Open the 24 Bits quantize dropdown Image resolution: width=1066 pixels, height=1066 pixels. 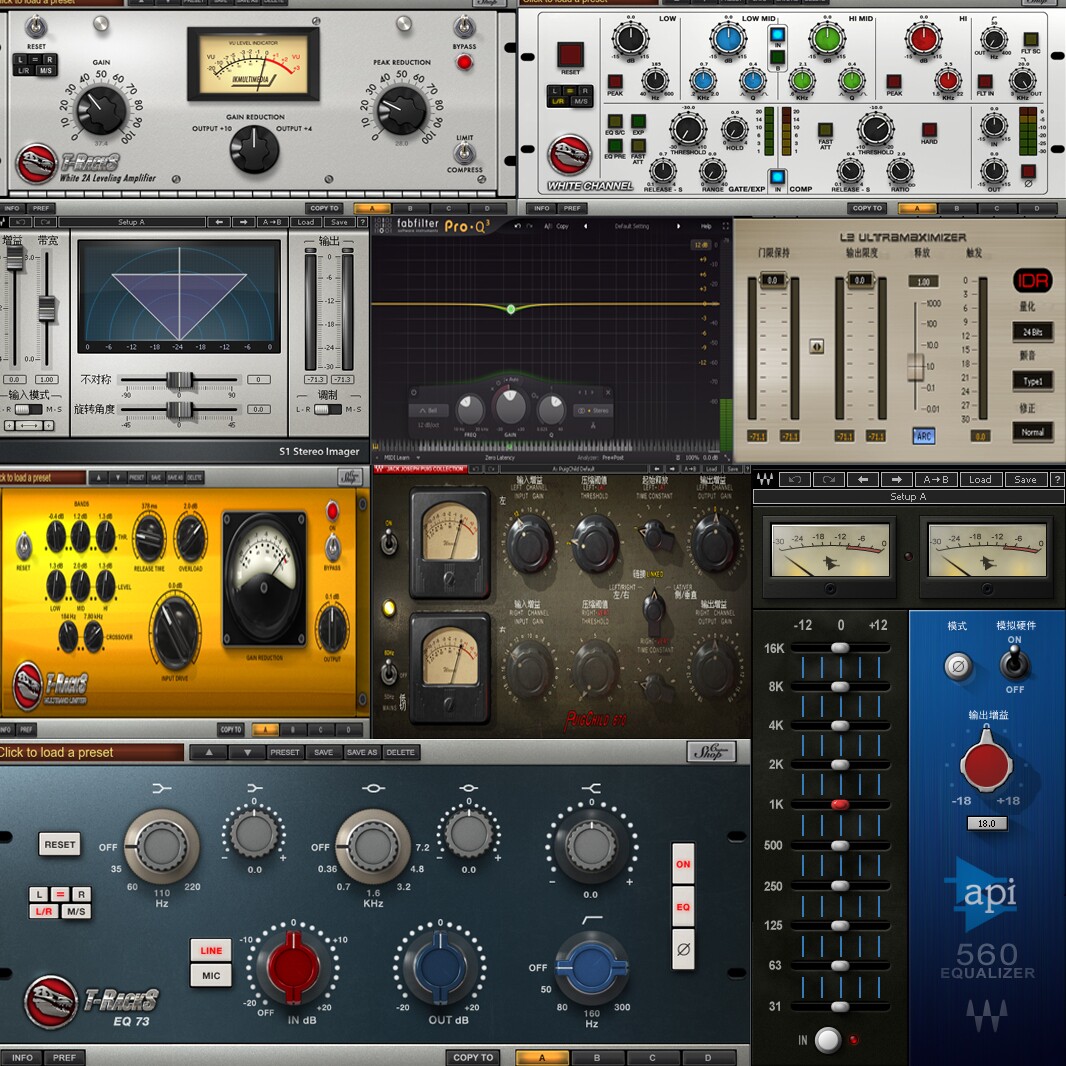(x=1032, y=332)
